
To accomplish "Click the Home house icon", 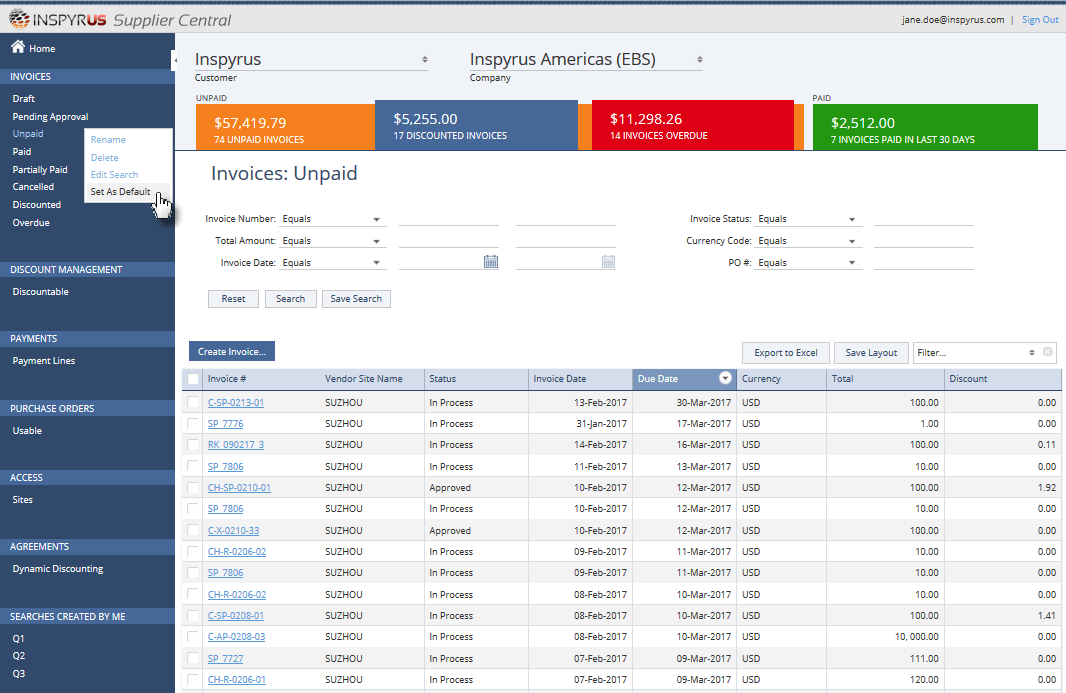I will [18, 47].
